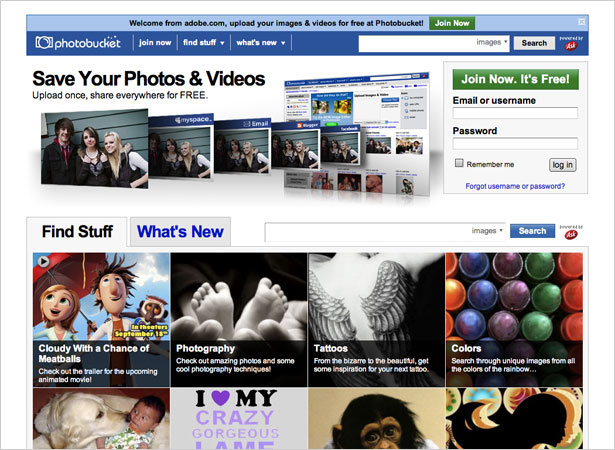Viewport: 615px width, 450px height.
Task: Close the adobe.com welcome banner
Action: point(582,22)
